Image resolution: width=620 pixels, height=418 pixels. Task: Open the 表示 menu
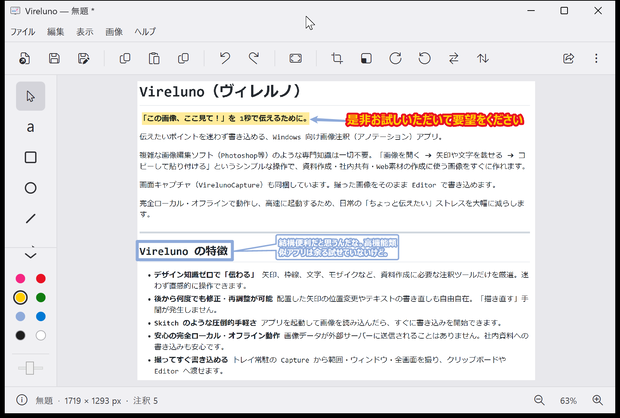tap(85, 32)
